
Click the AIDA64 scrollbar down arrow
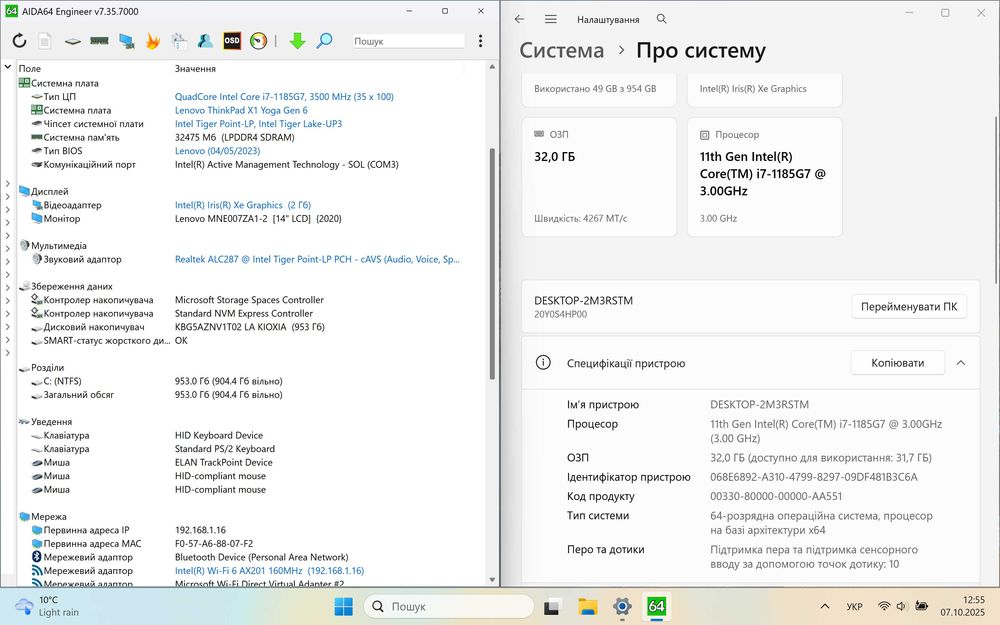click(x=492, y=580)
